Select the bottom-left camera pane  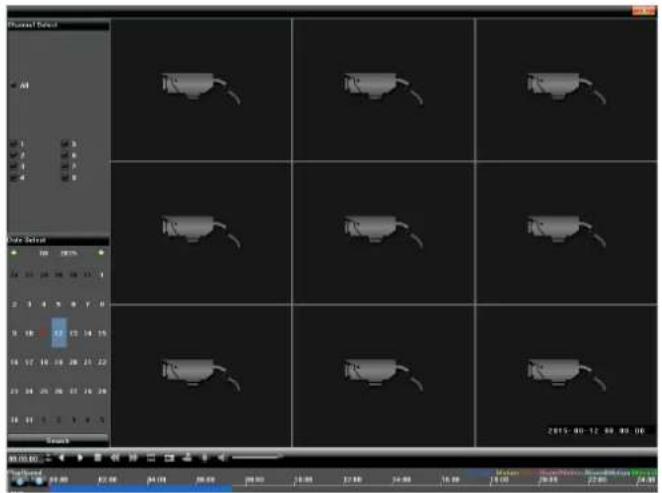pyautogui.click(x=201, y=375)
